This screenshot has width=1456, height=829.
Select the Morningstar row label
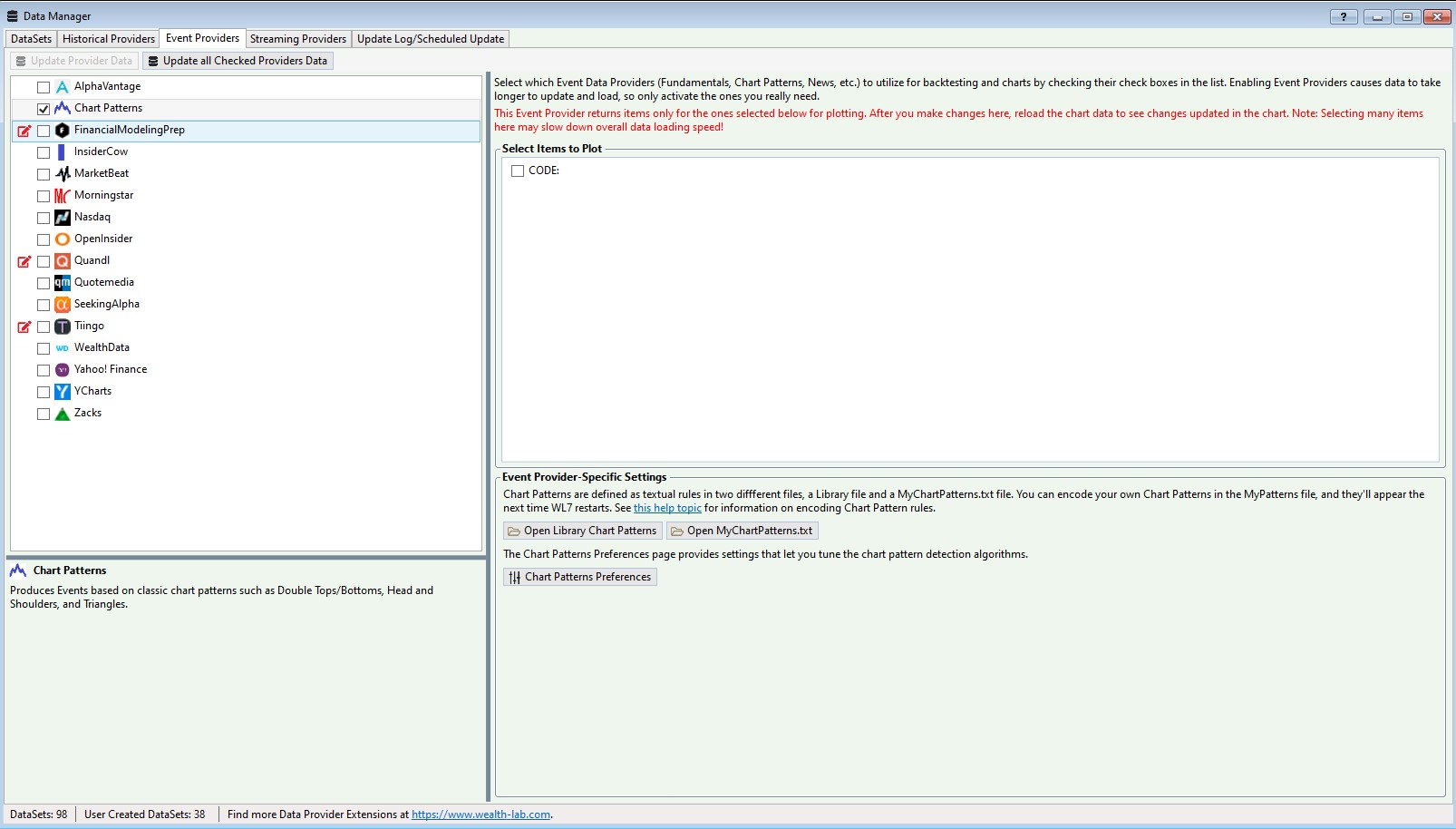(103, 195)
